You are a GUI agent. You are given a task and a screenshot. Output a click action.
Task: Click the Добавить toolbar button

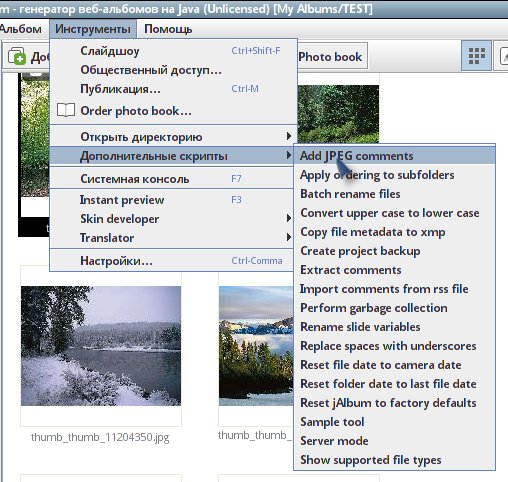pyautogui.click(x=27, y=56)
